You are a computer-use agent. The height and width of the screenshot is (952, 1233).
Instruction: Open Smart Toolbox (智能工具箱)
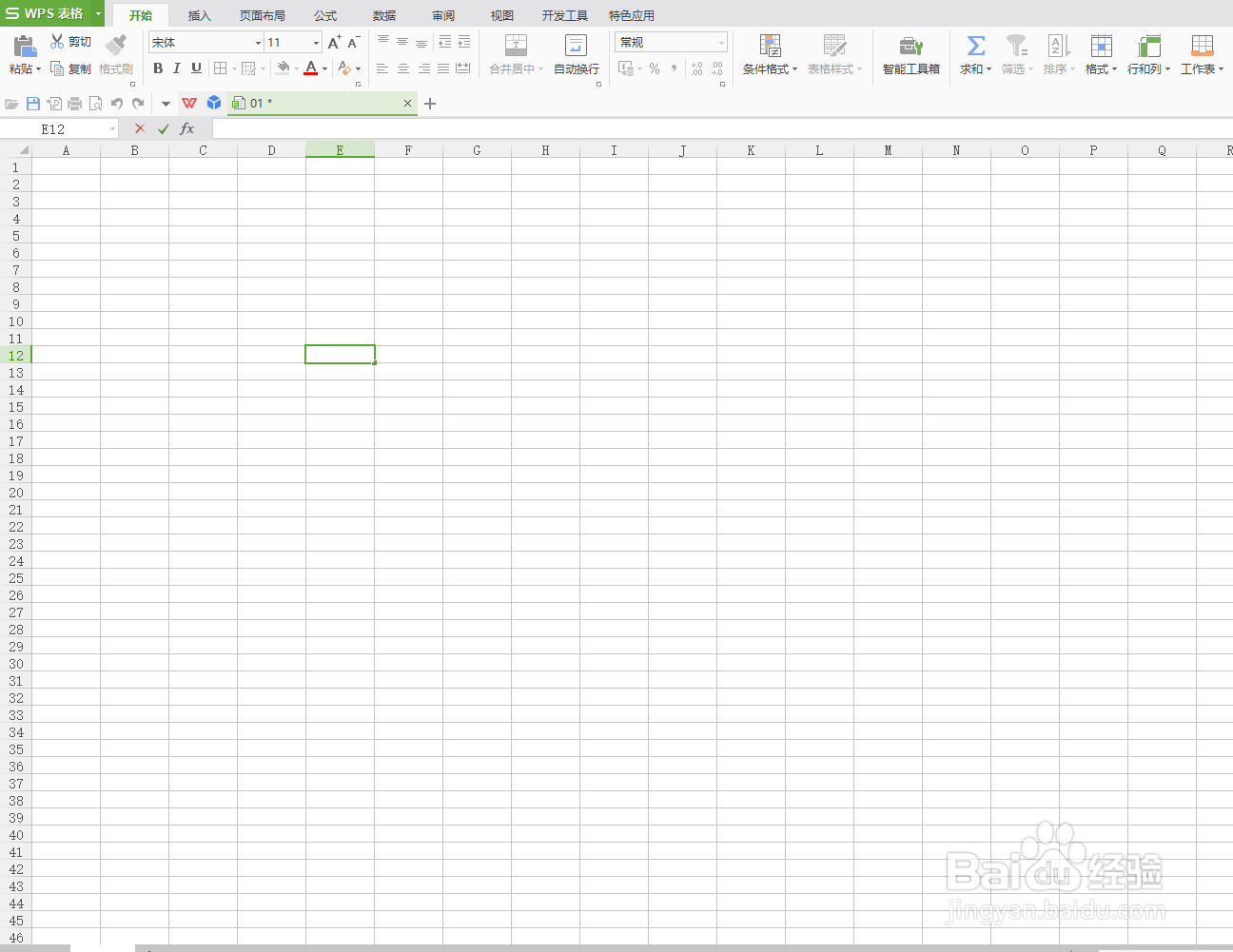pos(911,55)
